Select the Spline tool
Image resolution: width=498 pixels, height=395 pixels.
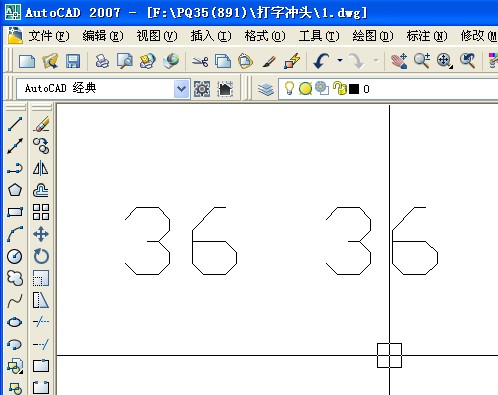coord(15,301)
